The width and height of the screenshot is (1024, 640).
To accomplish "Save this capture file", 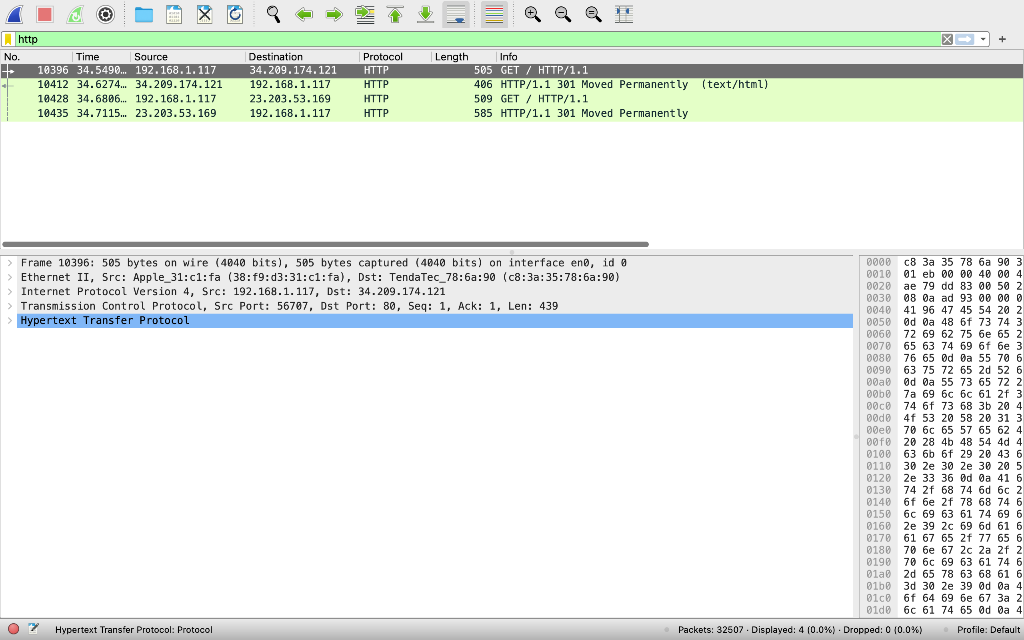I will tap(174, 14).
